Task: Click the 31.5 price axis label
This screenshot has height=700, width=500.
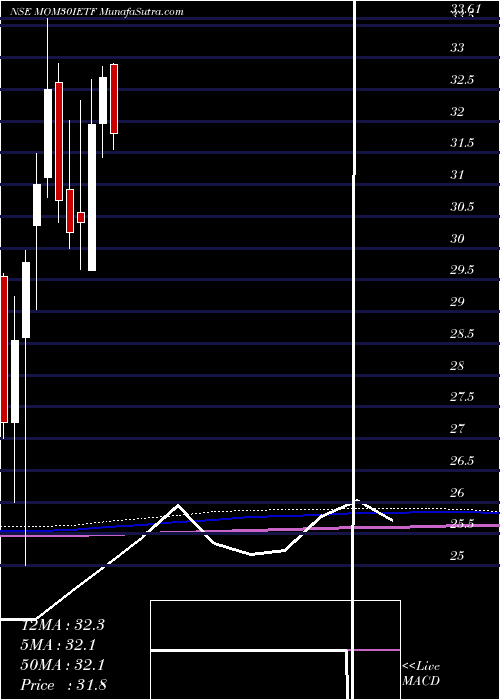Action: pos(462,143)
